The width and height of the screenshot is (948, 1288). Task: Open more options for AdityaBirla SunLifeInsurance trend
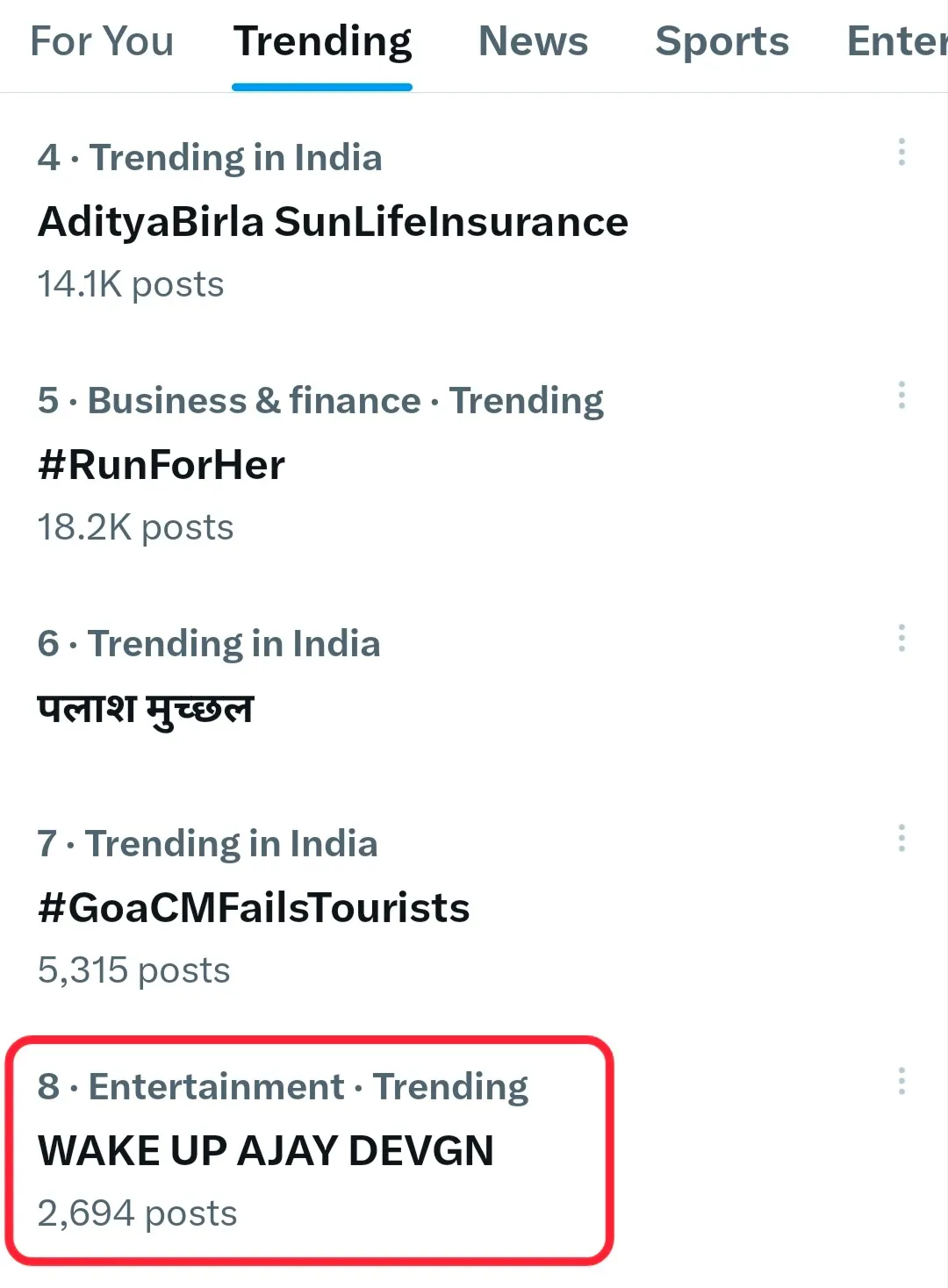pos(901,153)
